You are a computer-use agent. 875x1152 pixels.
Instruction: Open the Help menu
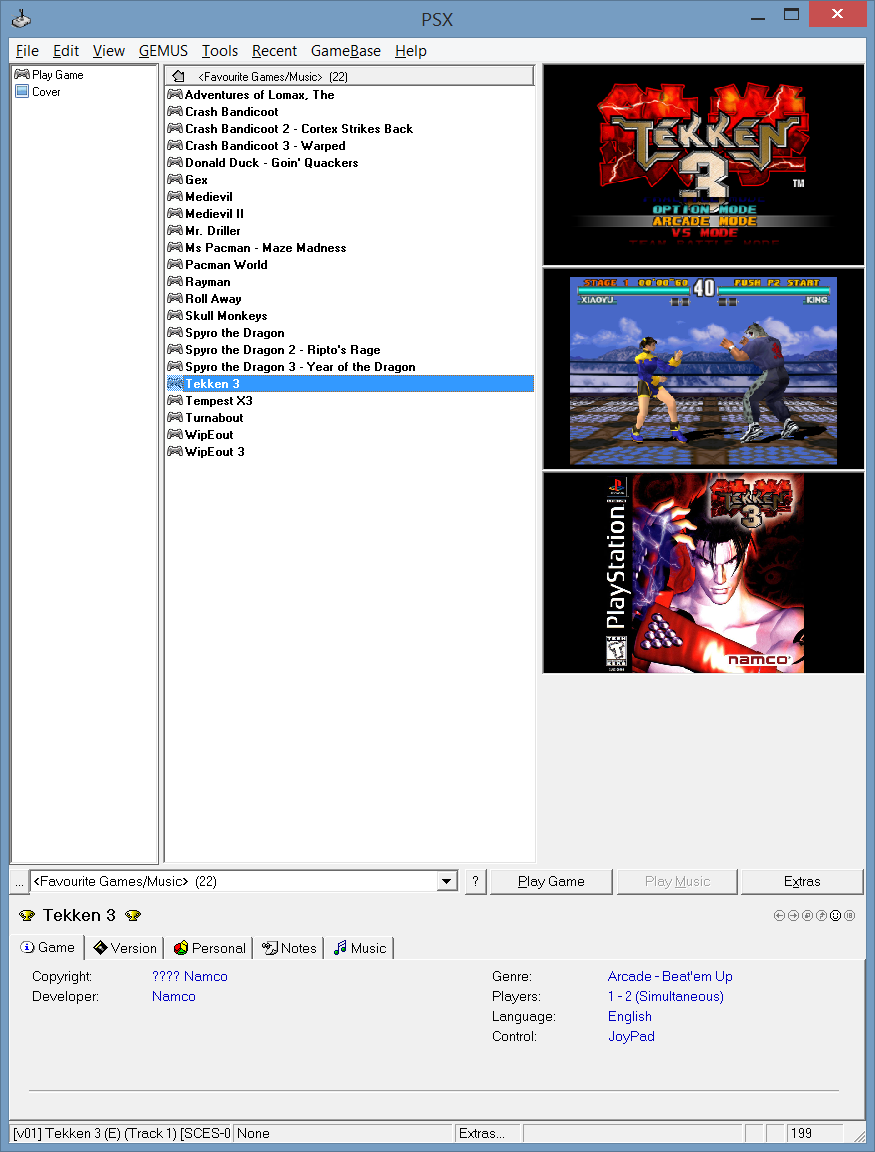coord(411,51)
